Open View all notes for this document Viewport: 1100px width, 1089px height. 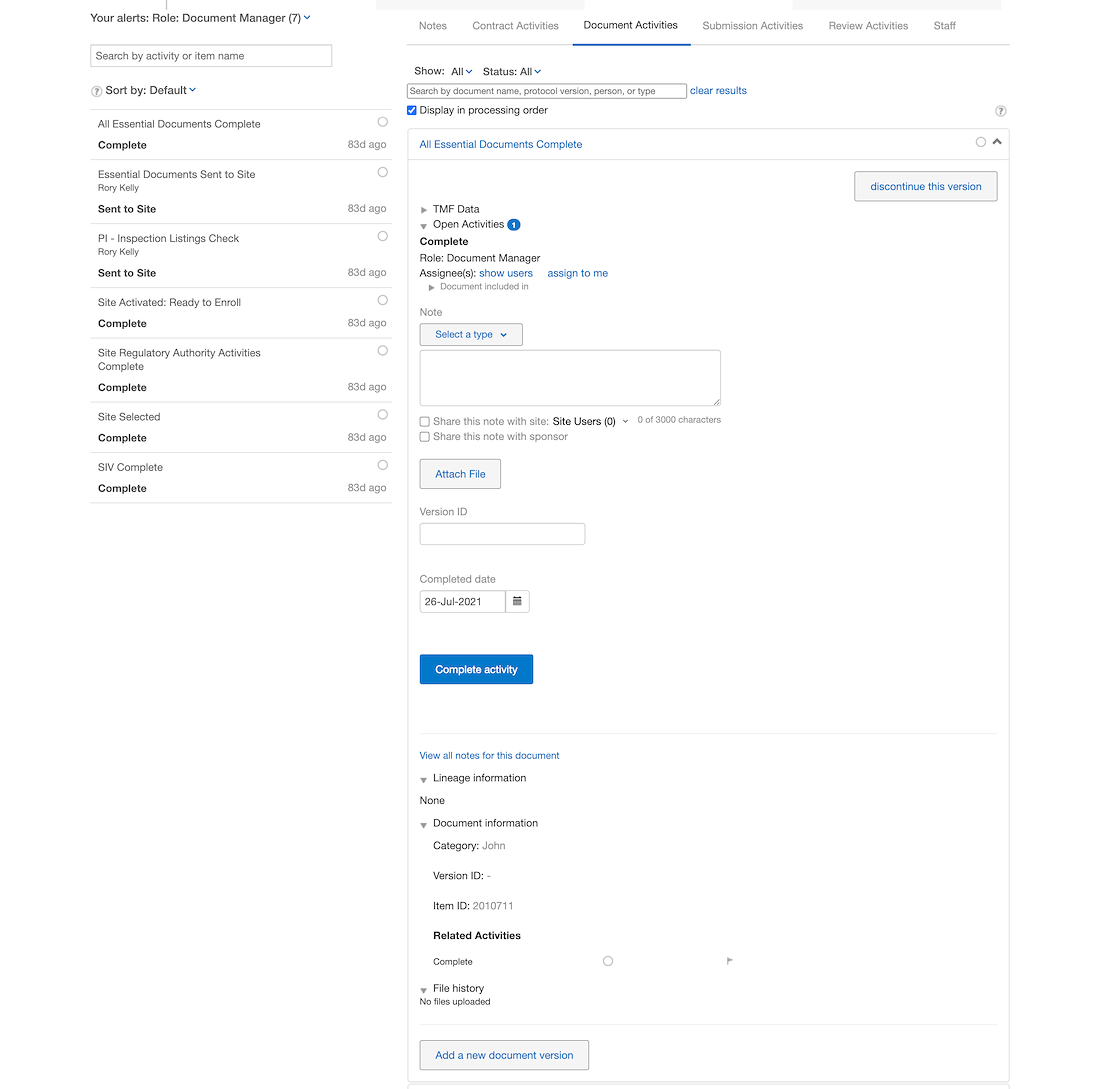point(489,756)
